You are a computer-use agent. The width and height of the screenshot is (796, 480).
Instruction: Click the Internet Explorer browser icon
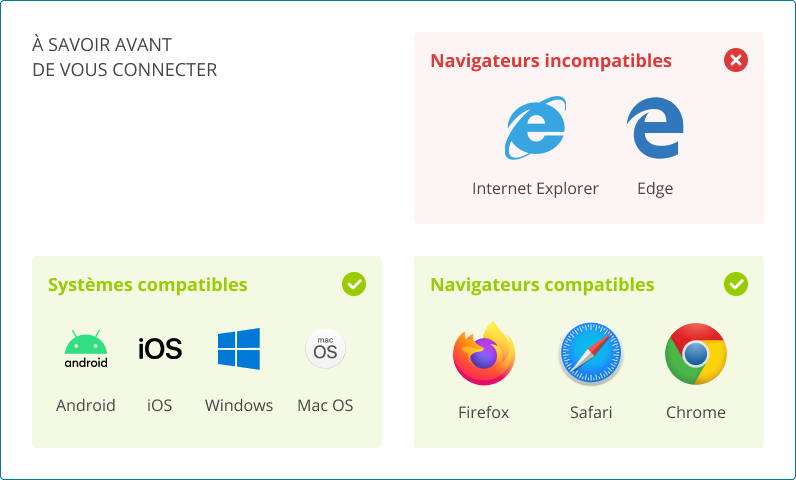pos(535,129)
